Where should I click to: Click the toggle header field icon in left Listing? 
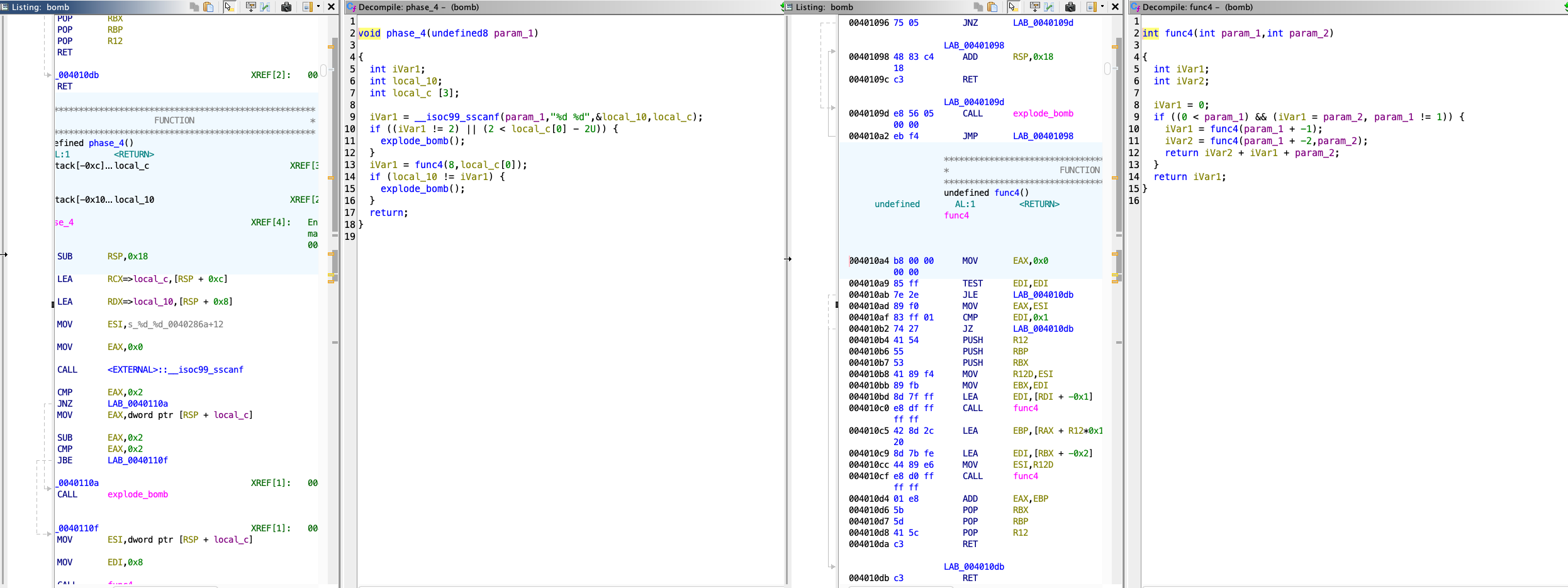250,7
